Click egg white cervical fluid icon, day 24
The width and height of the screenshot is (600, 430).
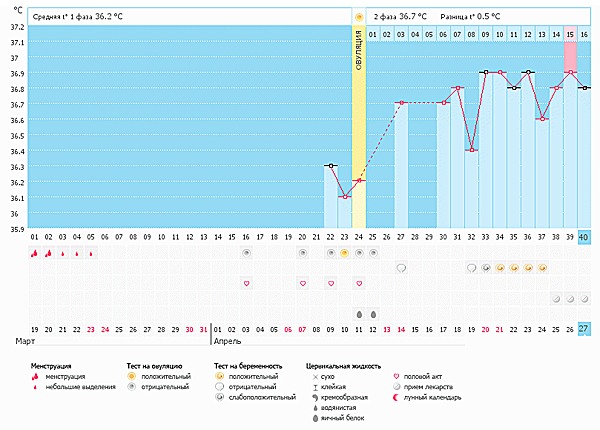pyautogui.click(x=358, y=313)
